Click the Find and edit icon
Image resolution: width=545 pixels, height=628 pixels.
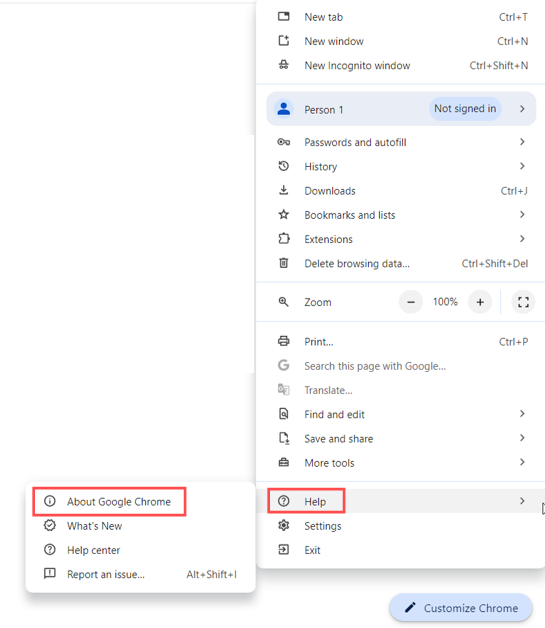click(x=284, y=413)
